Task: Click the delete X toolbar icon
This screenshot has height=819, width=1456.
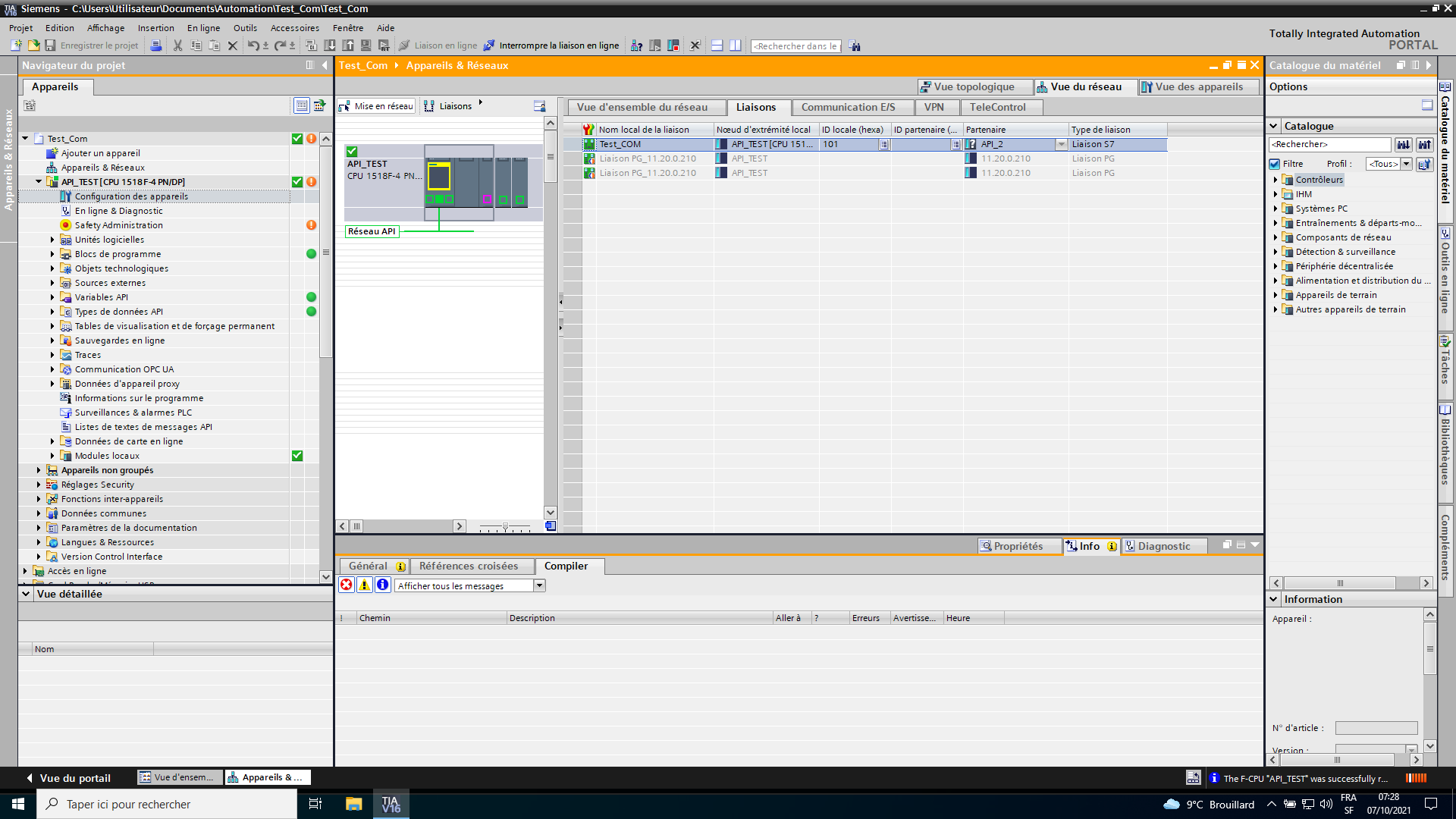Action: 233,45
